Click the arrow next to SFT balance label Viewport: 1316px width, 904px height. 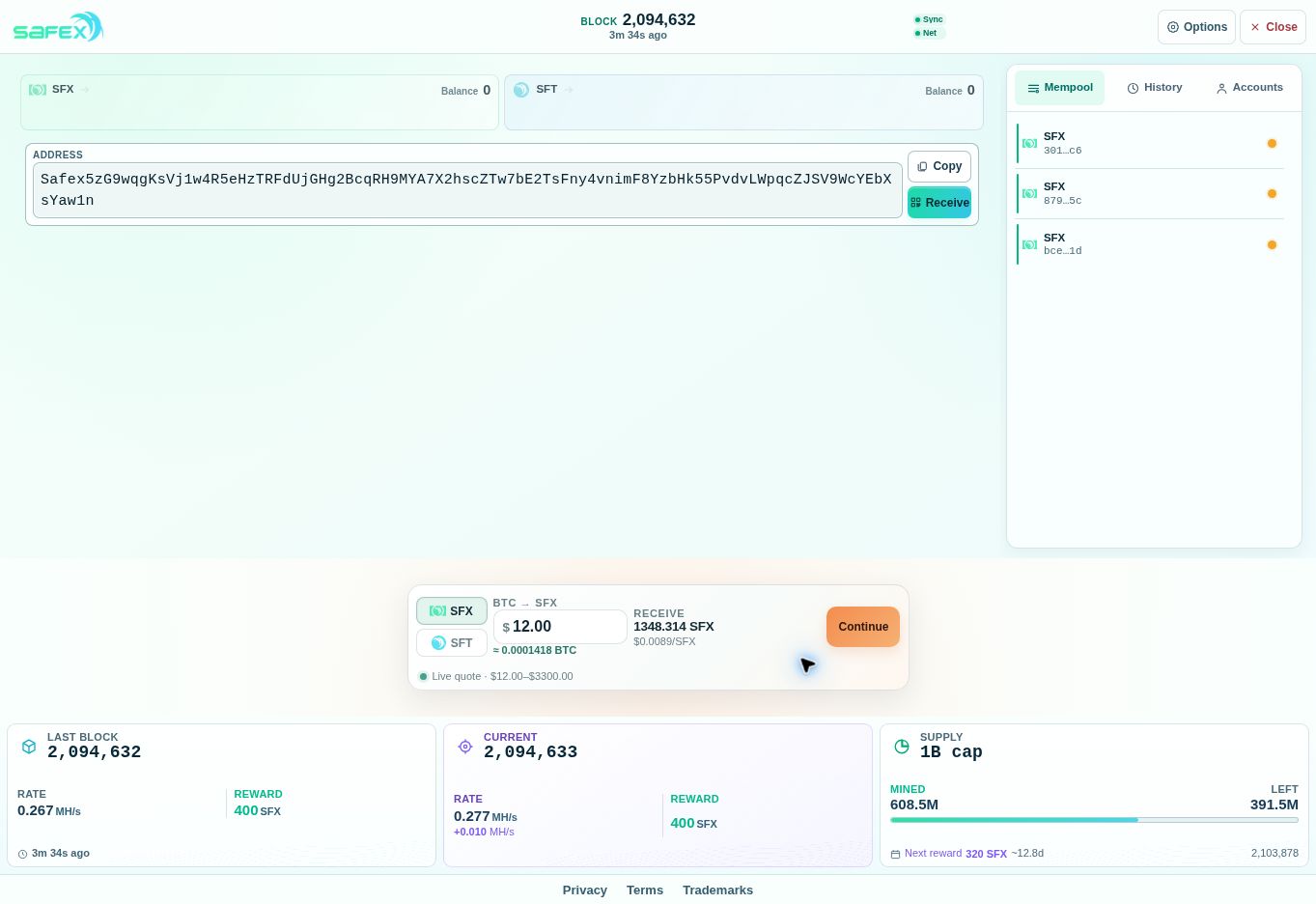[569, 90]
